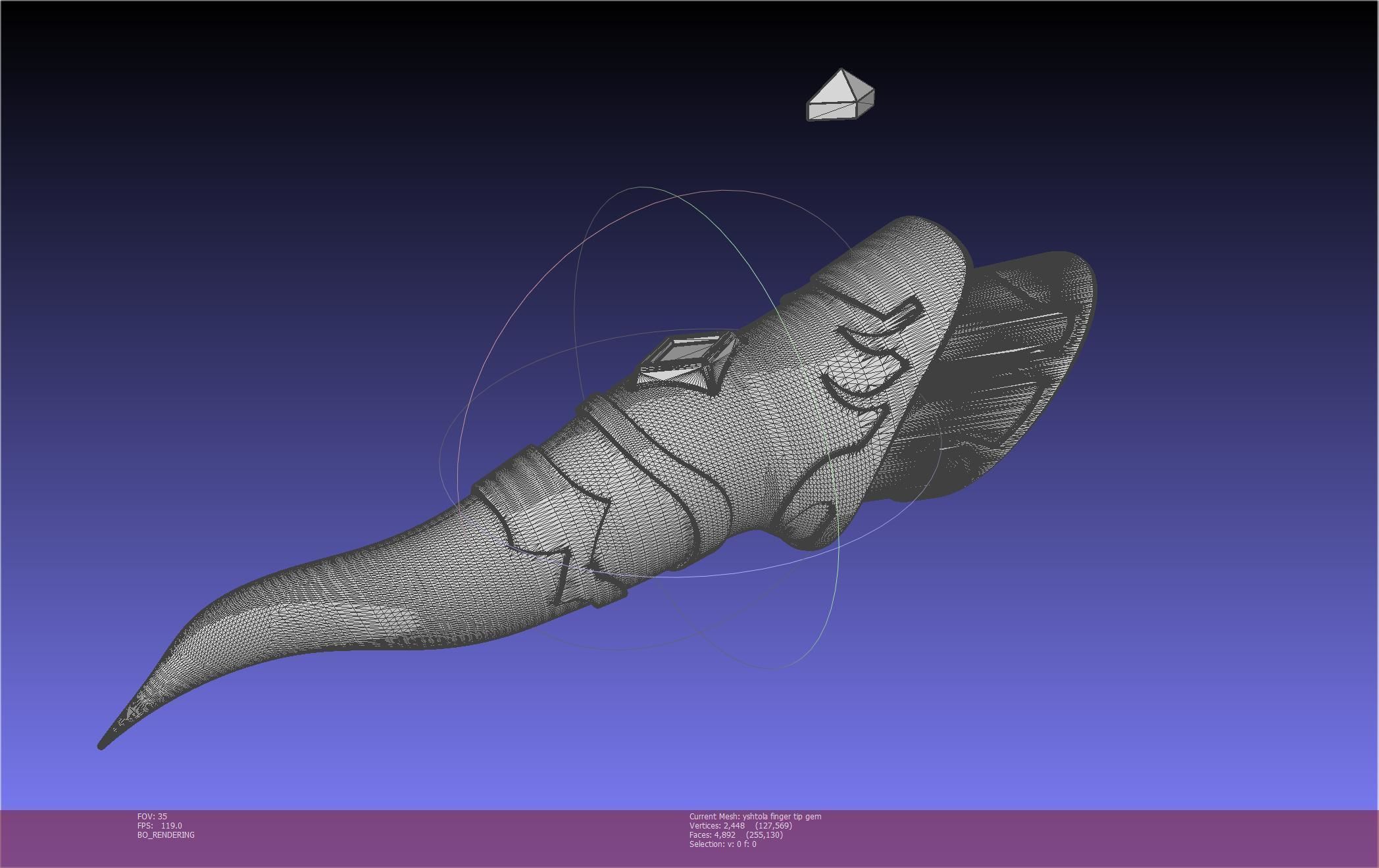
Task: Click the Selection: v: 0 f: 0 line
Action: click(723, 844)
